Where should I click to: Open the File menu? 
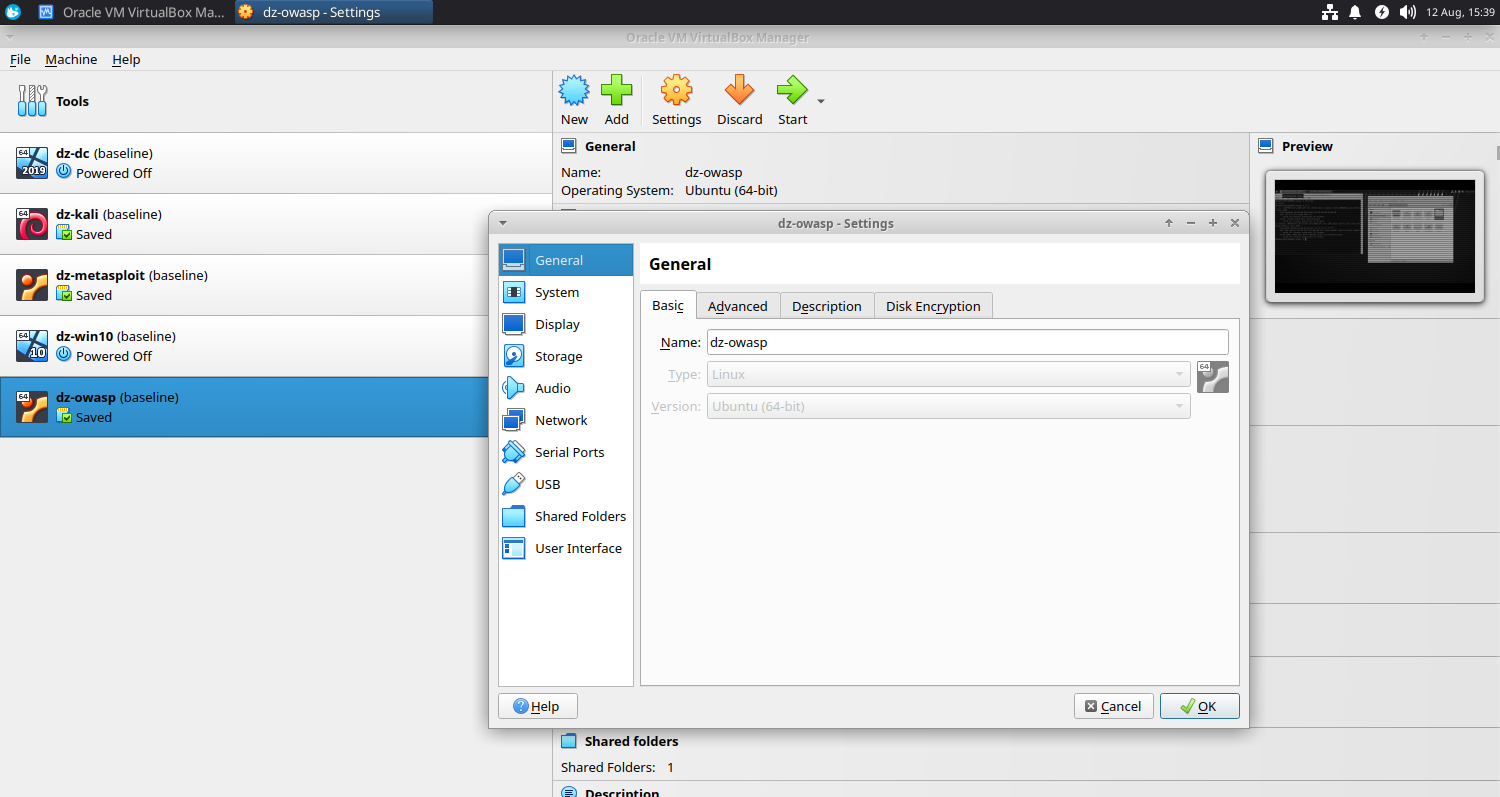20,59
